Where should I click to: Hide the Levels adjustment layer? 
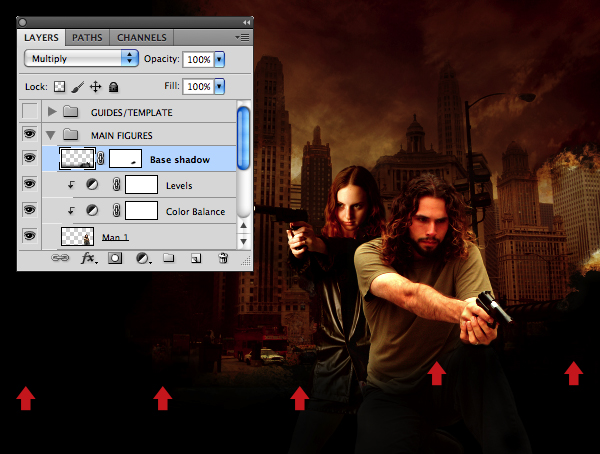pos(30,184)
